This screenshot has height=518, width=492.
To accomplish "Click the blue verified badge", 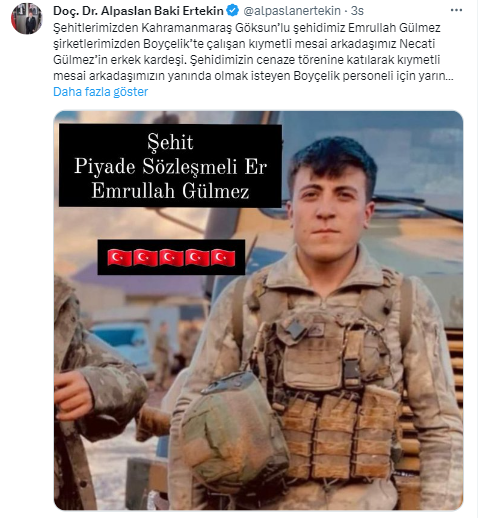I will 232,11.
